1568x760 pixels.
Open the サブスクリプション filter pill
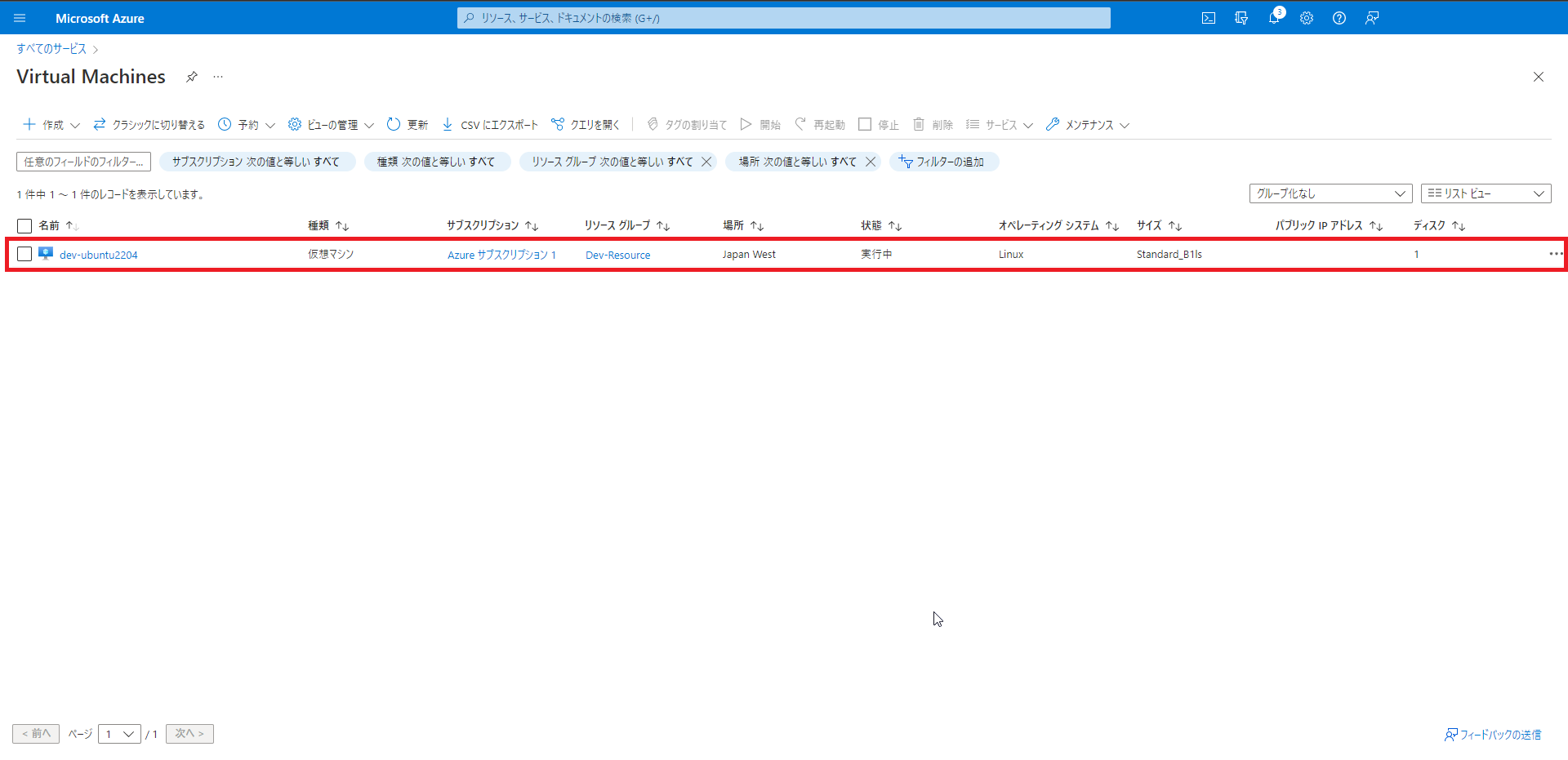point(256,162)
